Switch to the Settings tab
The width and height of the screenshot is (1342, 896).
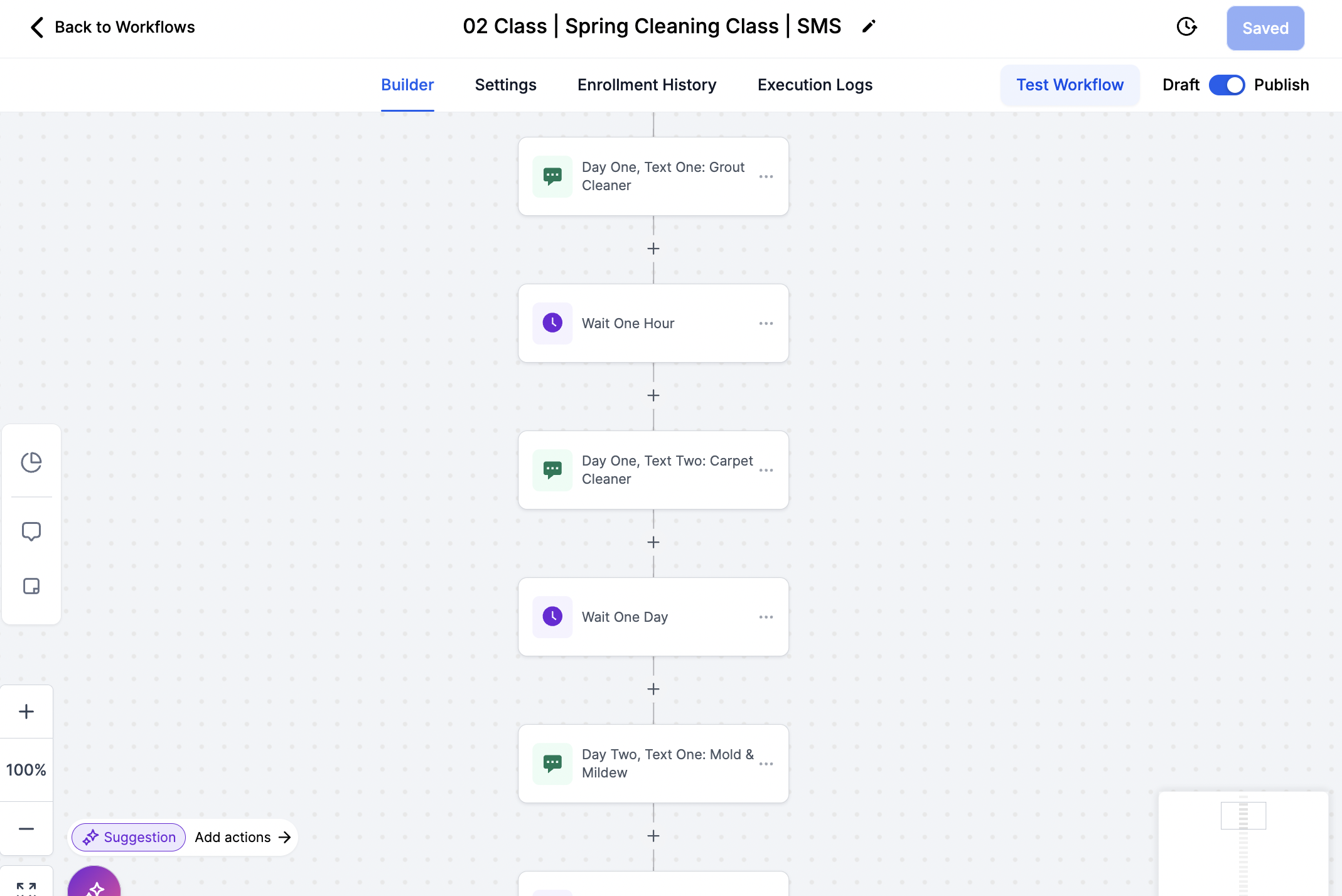[x=505, y=85]
